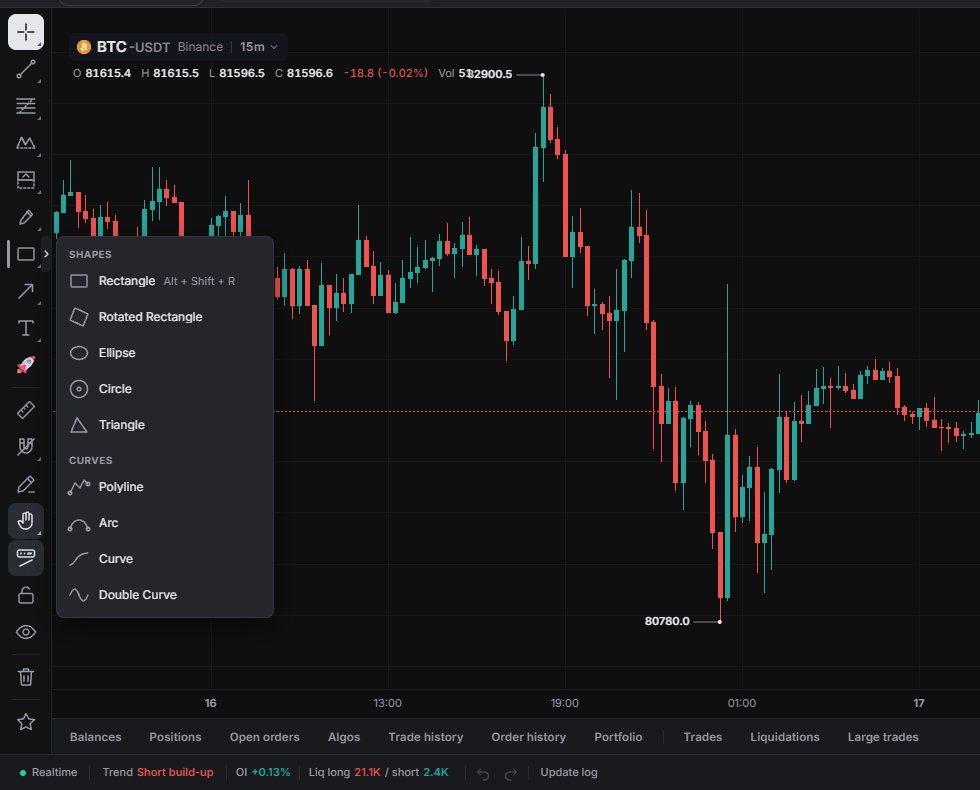The width and height of the screenshot is (980, 790).
Task: Select the trend line drawing tool
Action: [26, 69]
